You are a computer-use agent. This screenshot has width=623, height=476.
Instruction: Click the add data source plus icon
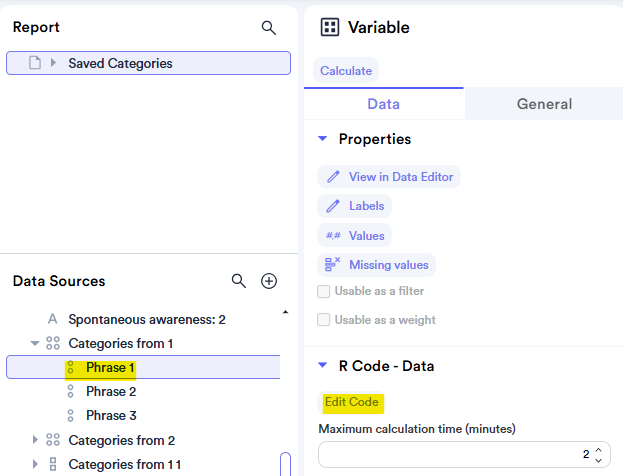[x=269, y=281]
